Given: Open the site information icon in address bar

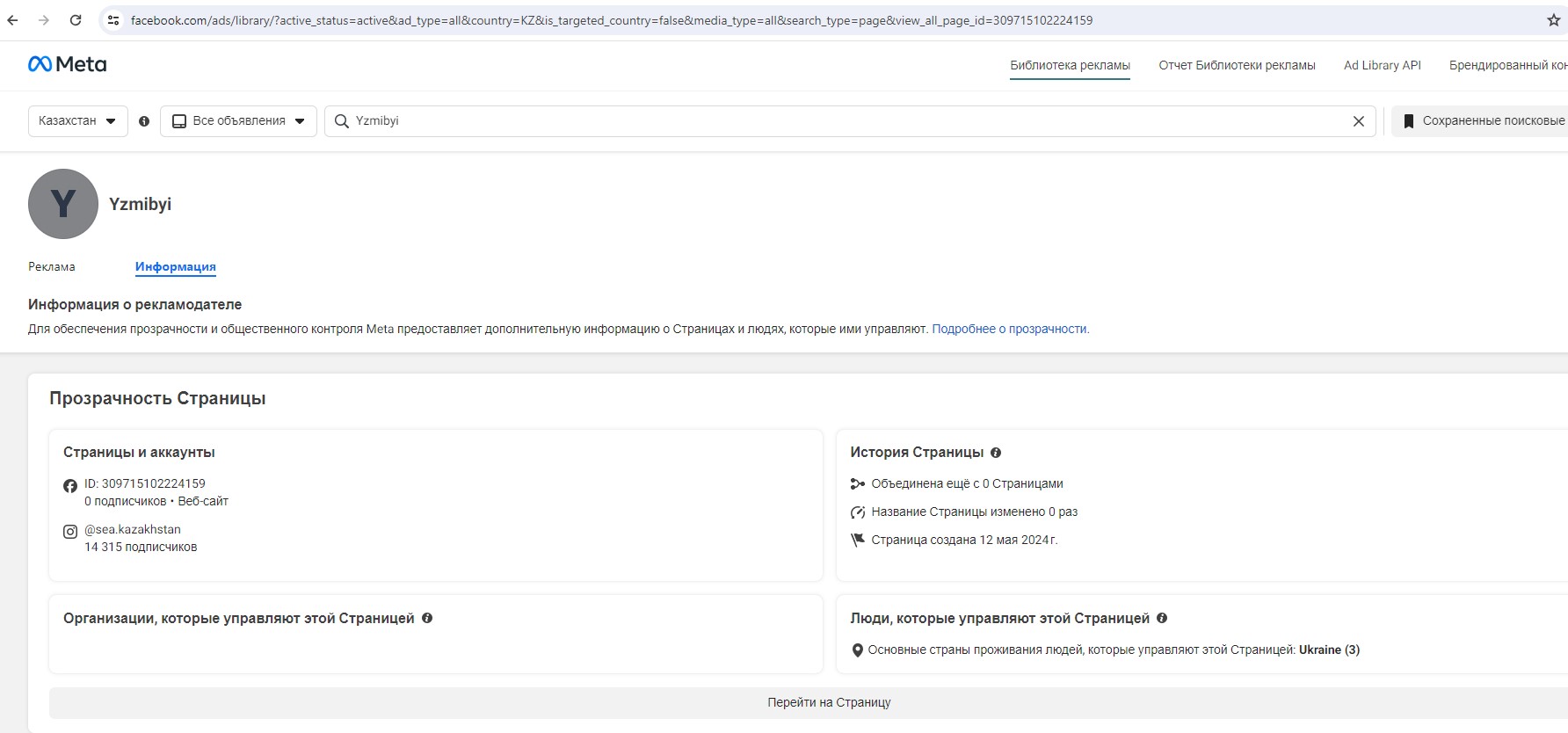Looking at the screenshot, I should click(x=113, y=20).
